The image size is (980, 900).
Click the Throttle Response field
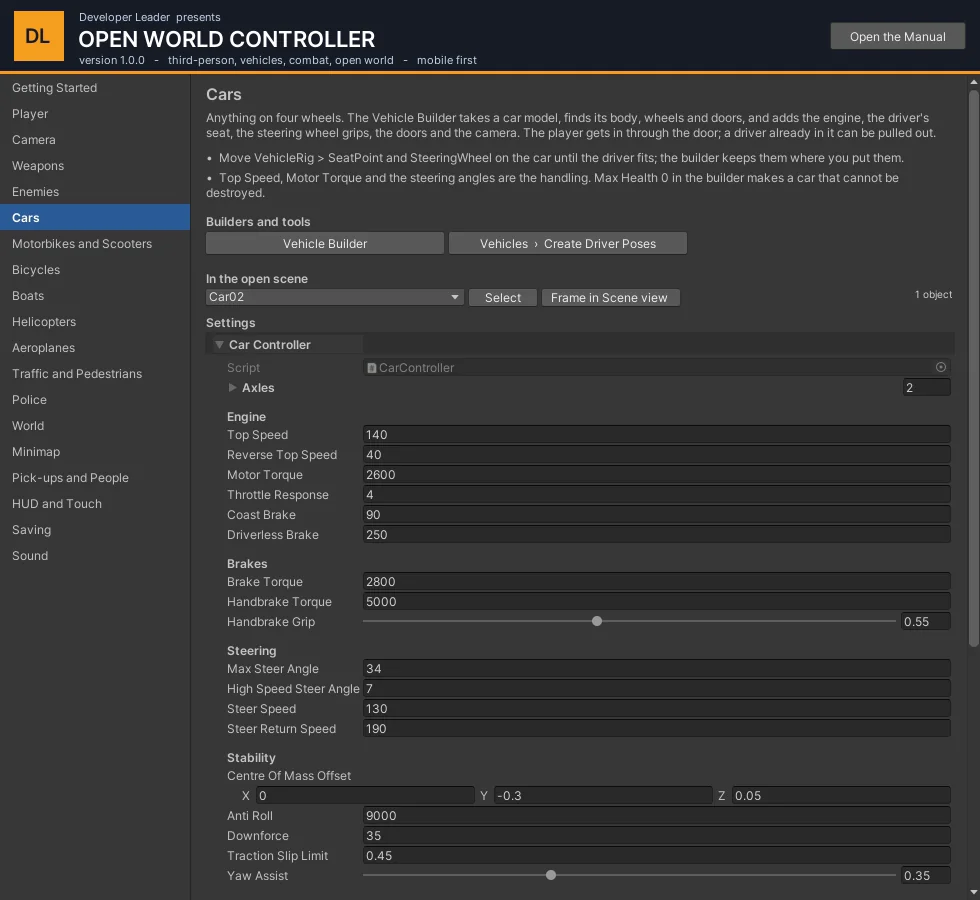656,494
